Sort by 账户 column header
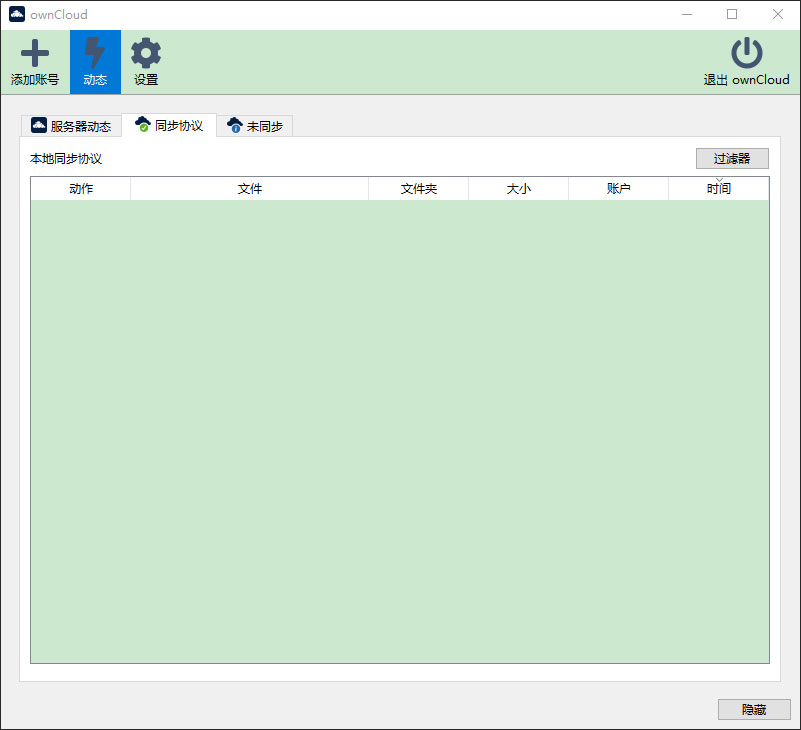The height and width of the screenshot is (730, 801). (619, 189)
